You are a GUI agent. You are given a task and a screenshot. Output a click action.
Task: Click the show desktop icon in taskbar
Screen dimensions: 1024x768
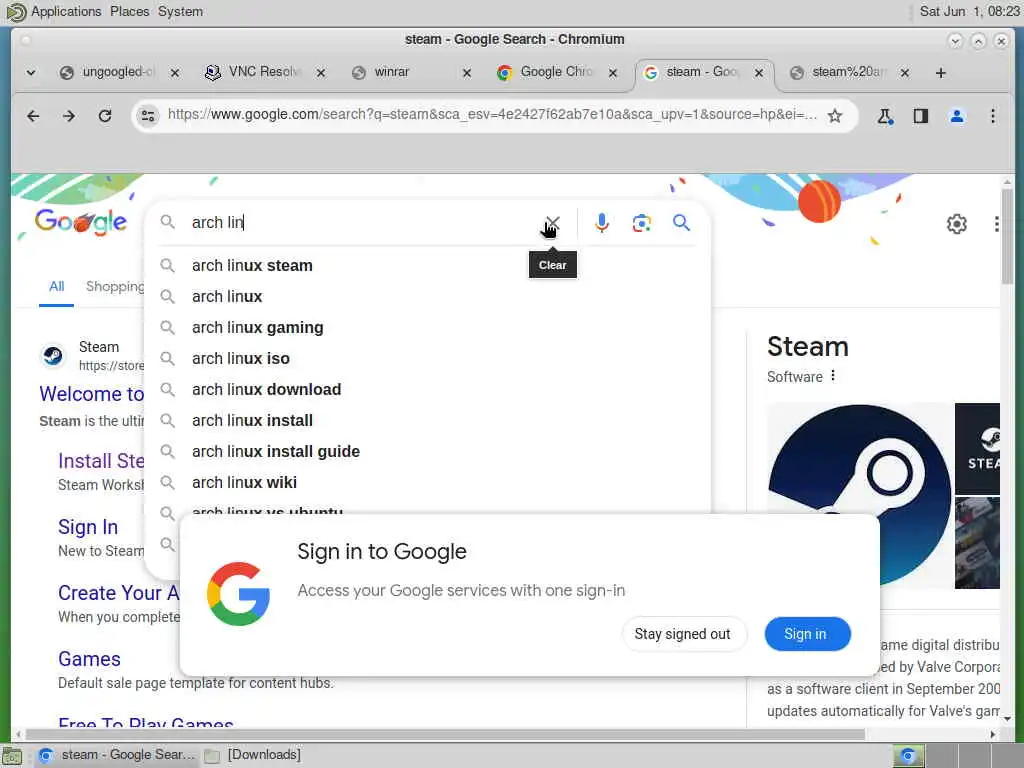pos(12,756)
